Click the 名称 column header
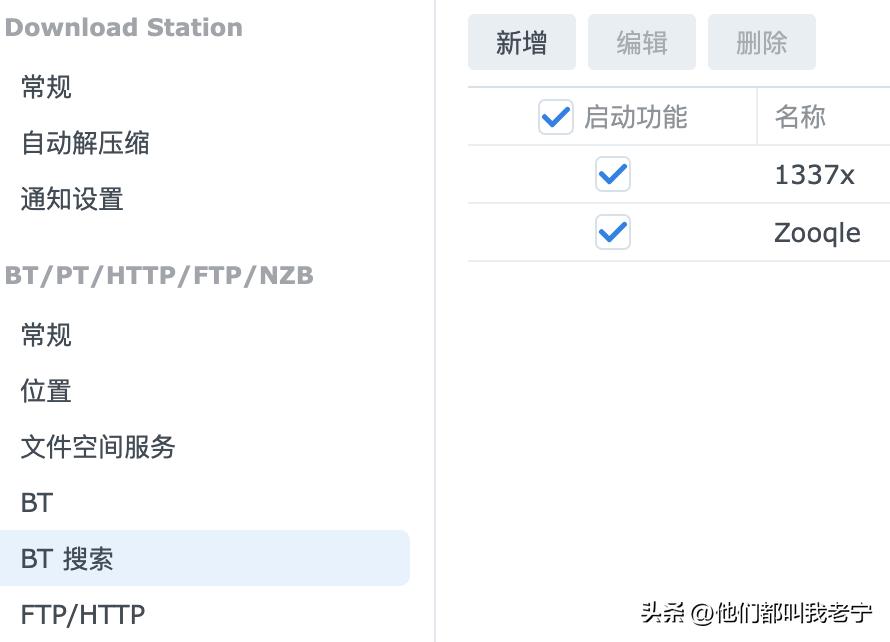The width and height of the screenshot is (890, 642). [x=800, y=117]
